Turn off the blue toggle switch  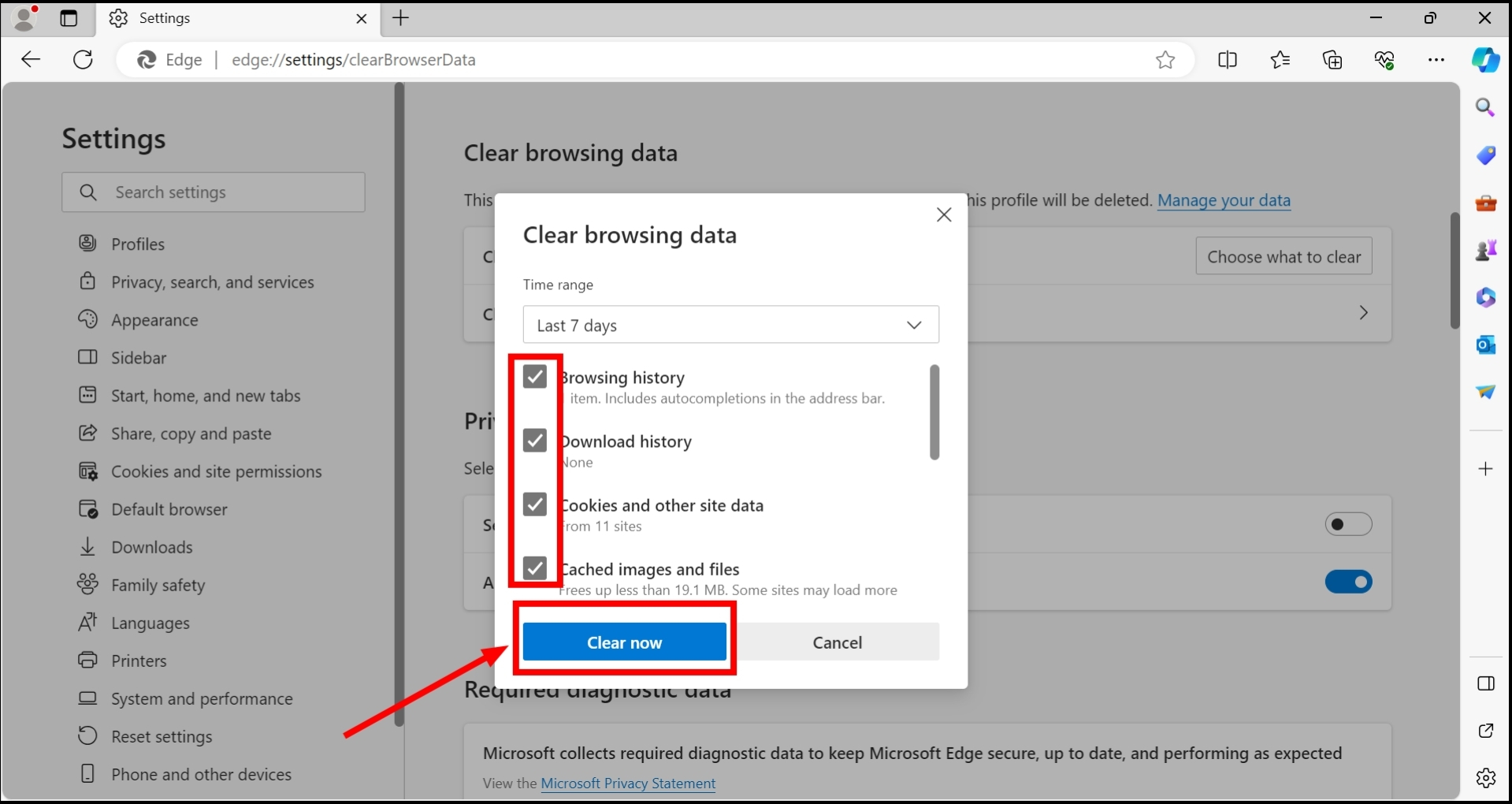click(1347, 582)
